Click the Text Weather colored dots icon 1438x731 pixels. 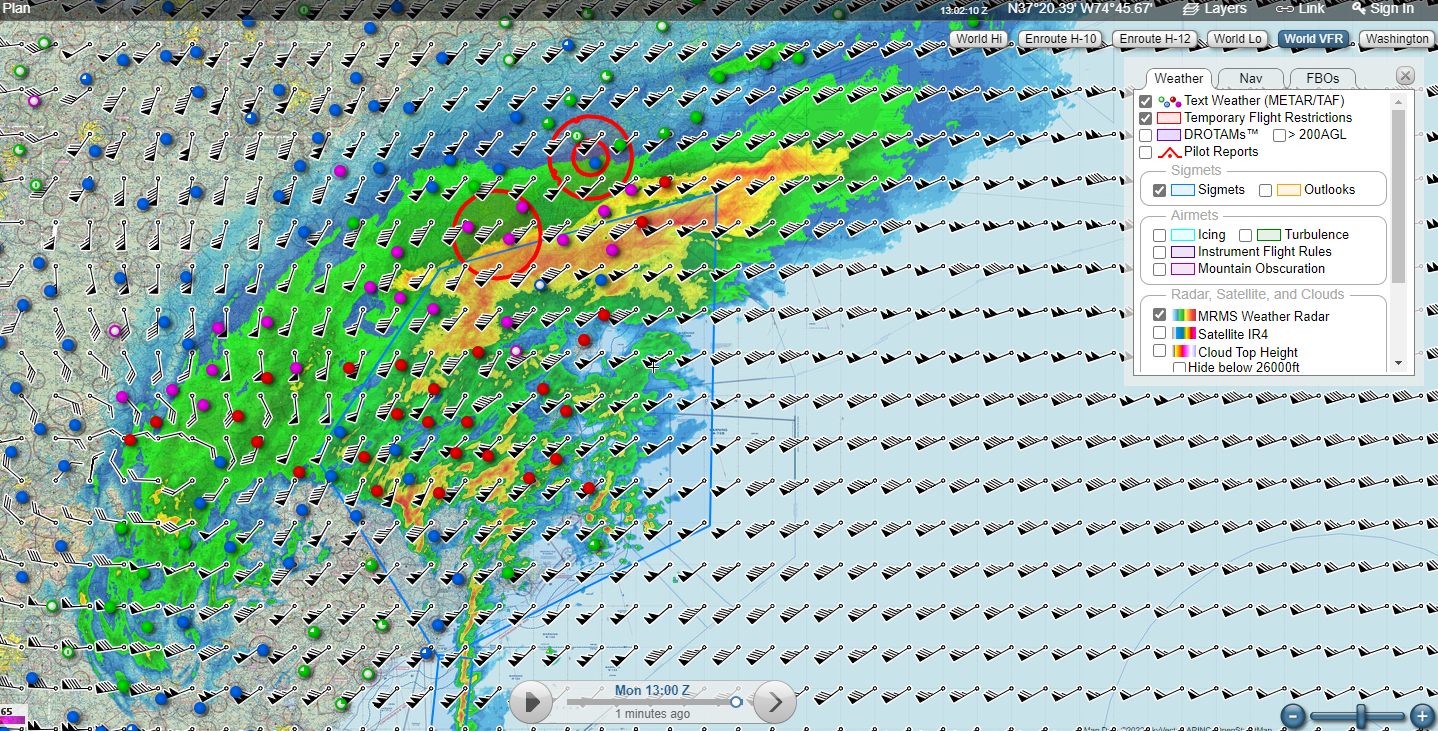1170,101
